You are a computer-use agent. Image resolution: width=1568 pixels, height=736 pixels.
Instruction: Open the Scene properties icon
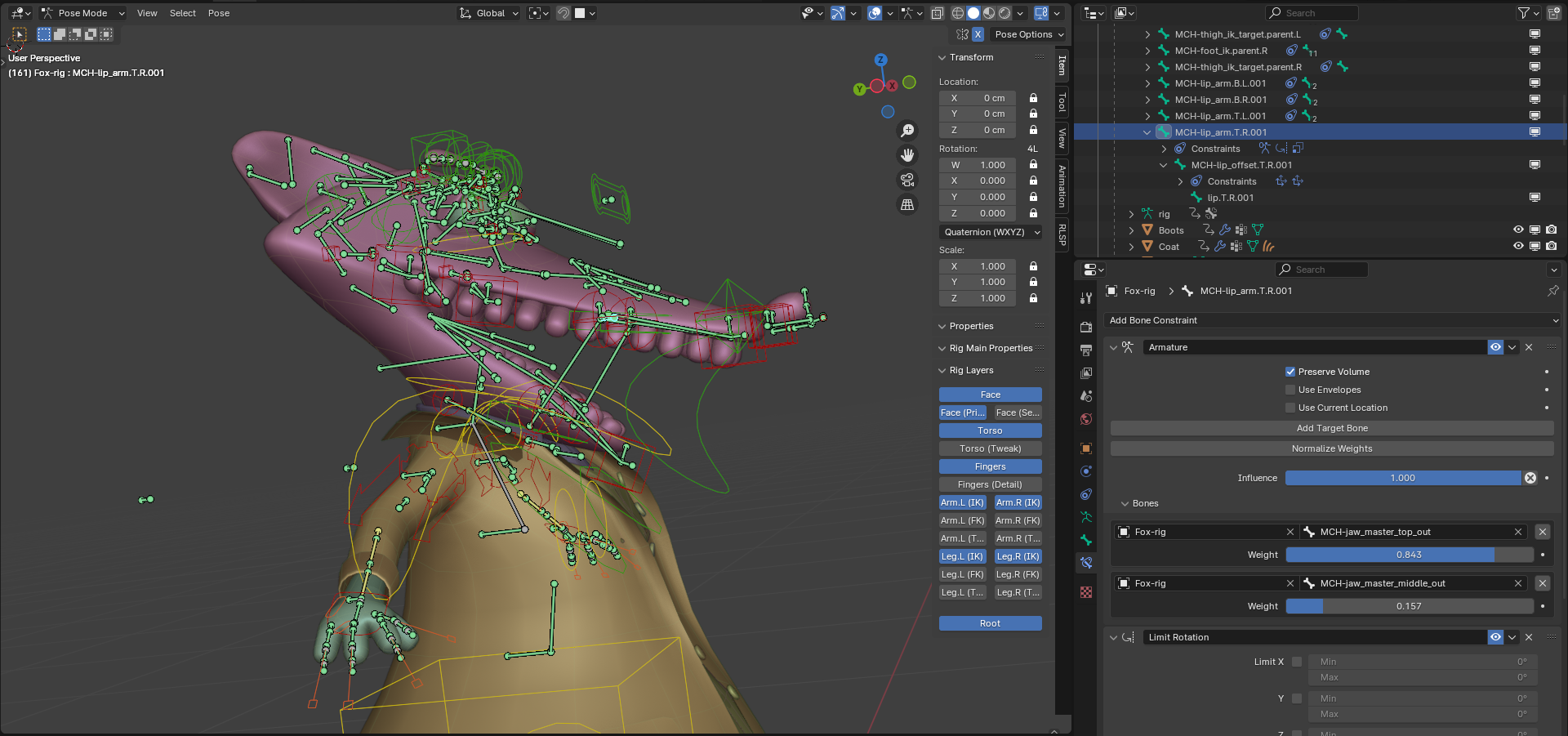point(1086,395)
